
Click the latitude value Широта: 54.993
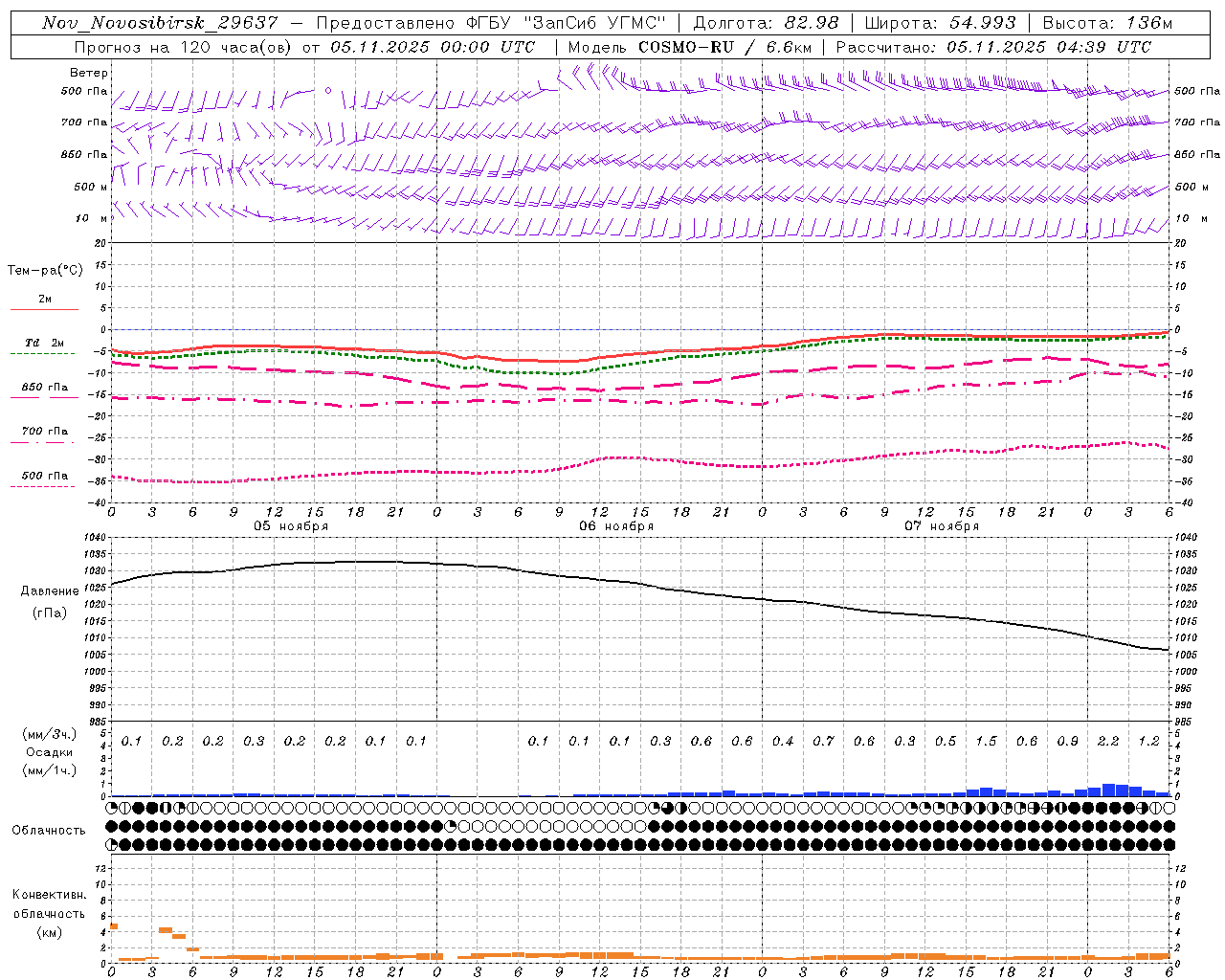click(940, 23)
